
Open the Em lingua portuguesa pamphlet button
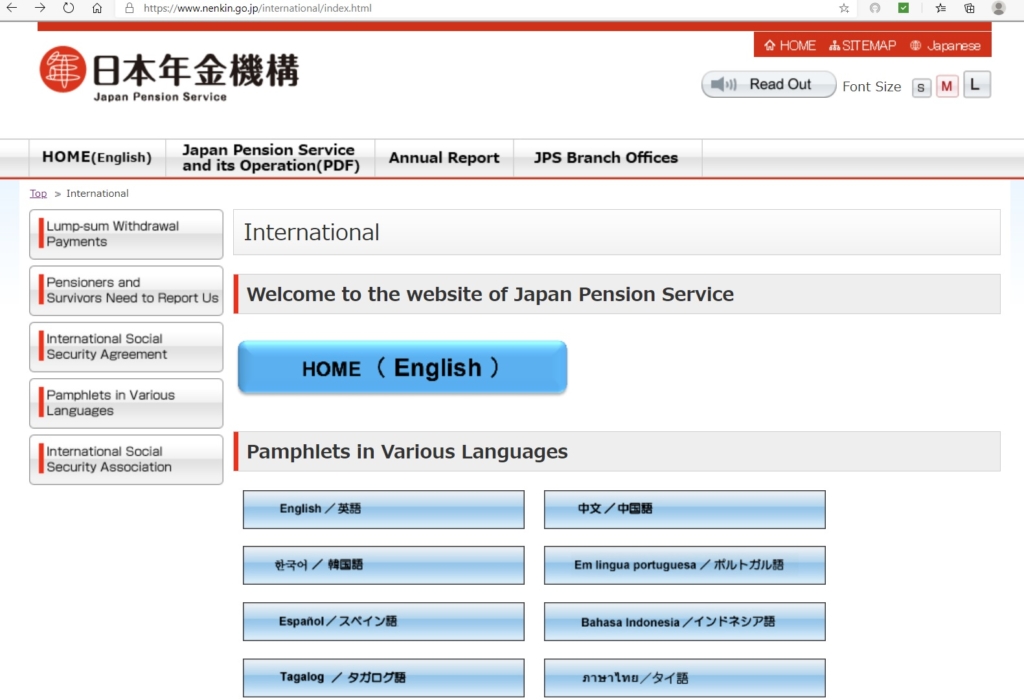684,565
